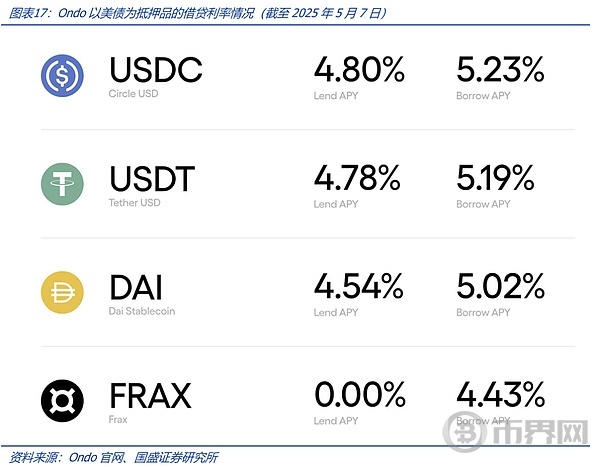600x467 pixels.
Task: Click USDT 5.19% Borrow APY value
Action: coord(495,178)
